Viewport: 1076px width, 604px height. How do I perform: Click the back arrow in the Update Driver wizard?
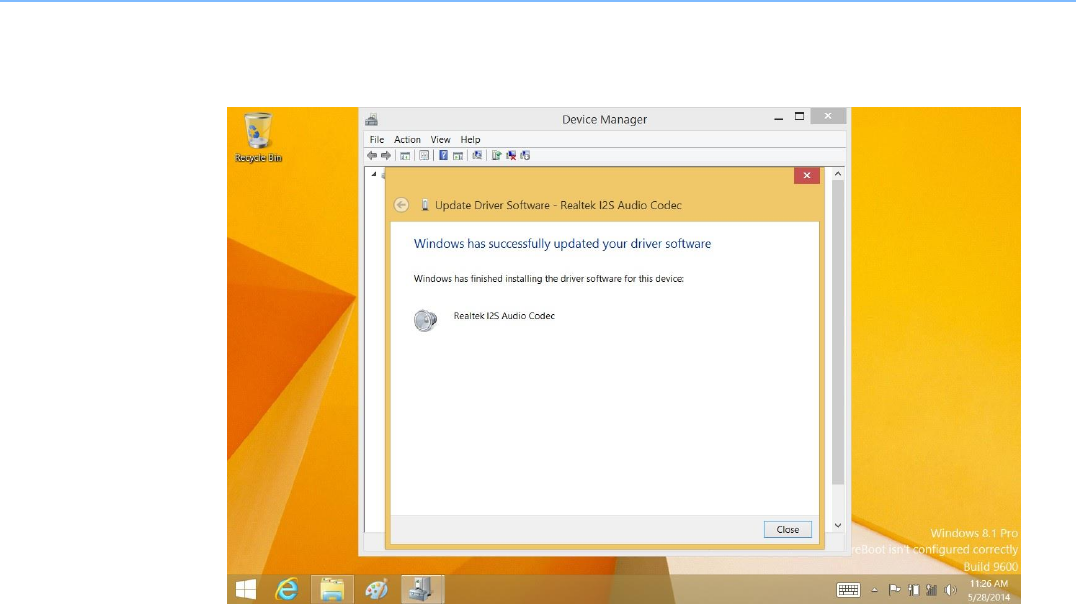pyautogui.click(x=401, y=205)
